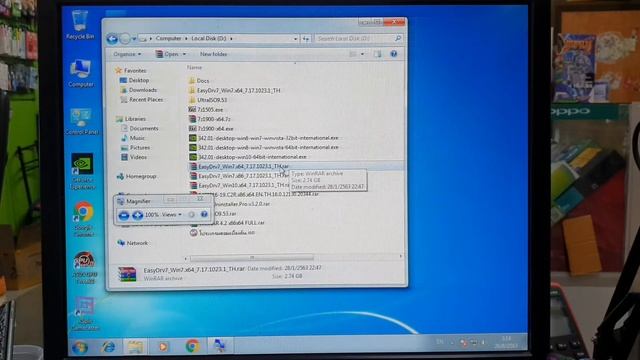Open the Control Panel desktop icon
The width and height of the screenshot is (640, 360).
81,121
